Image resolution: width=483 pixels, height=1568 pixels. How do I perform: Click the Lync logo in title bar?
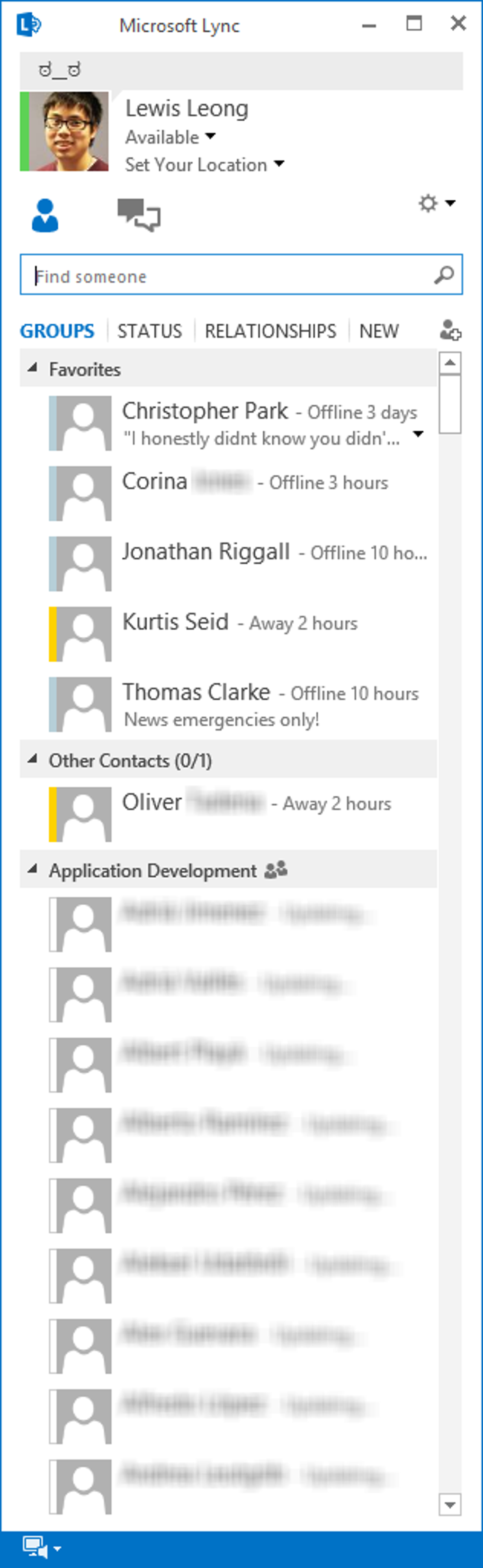[28, 24]
